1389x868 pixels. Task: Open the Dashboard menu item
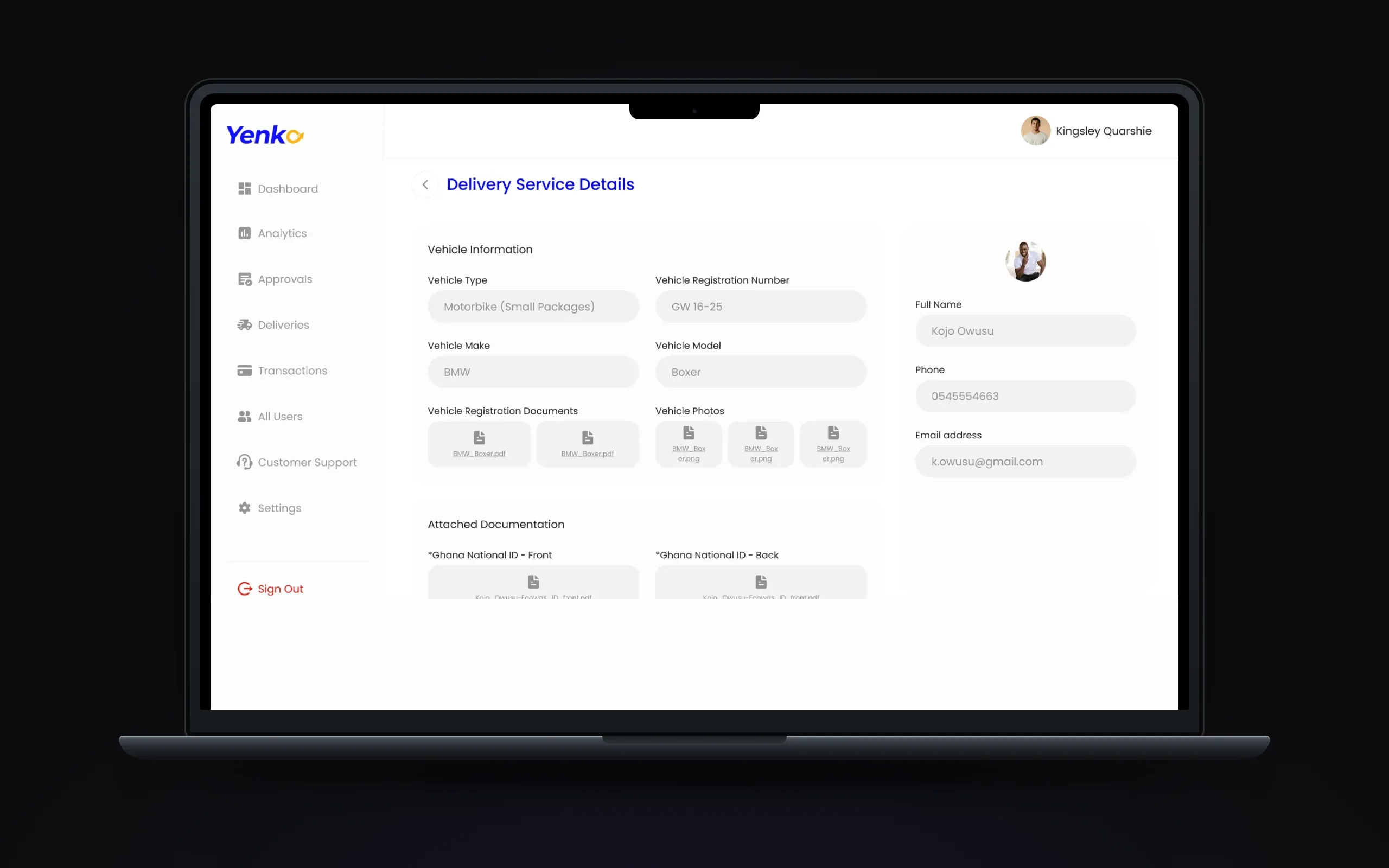[278, 189]
